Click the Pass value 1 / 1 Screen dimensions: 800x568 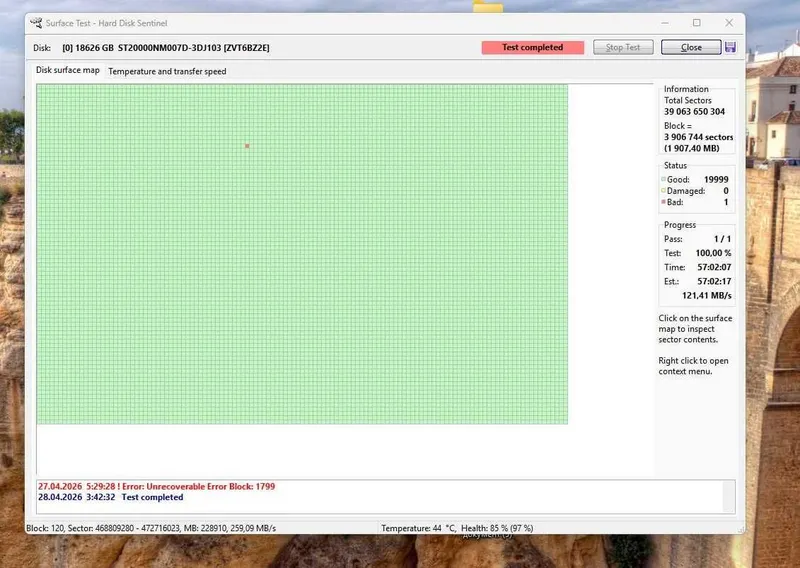722,239
